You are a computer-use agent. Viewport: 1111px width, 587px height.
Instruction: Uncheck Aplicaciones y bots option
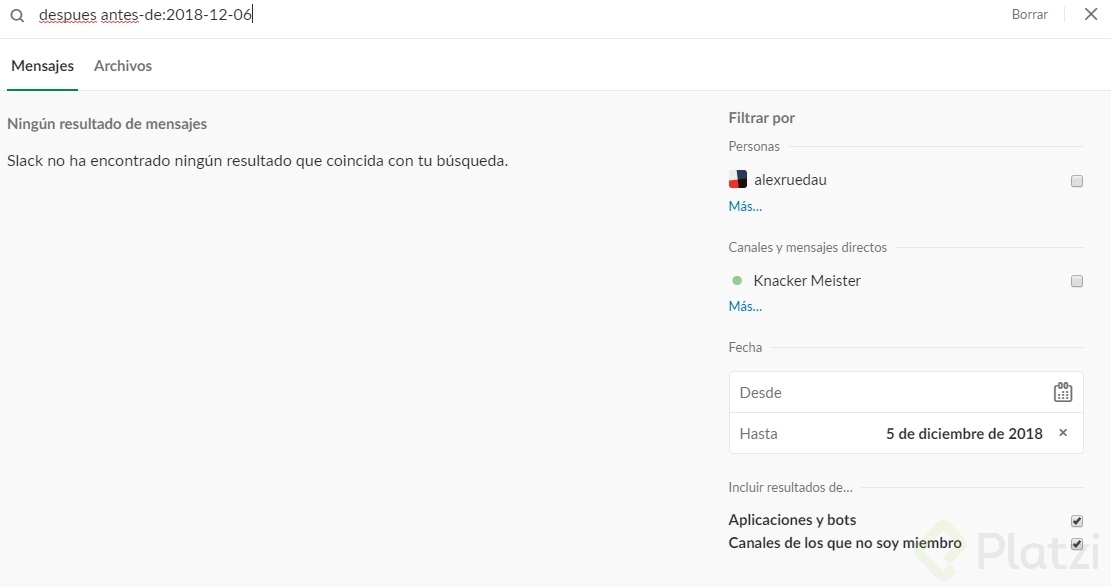1077,520
